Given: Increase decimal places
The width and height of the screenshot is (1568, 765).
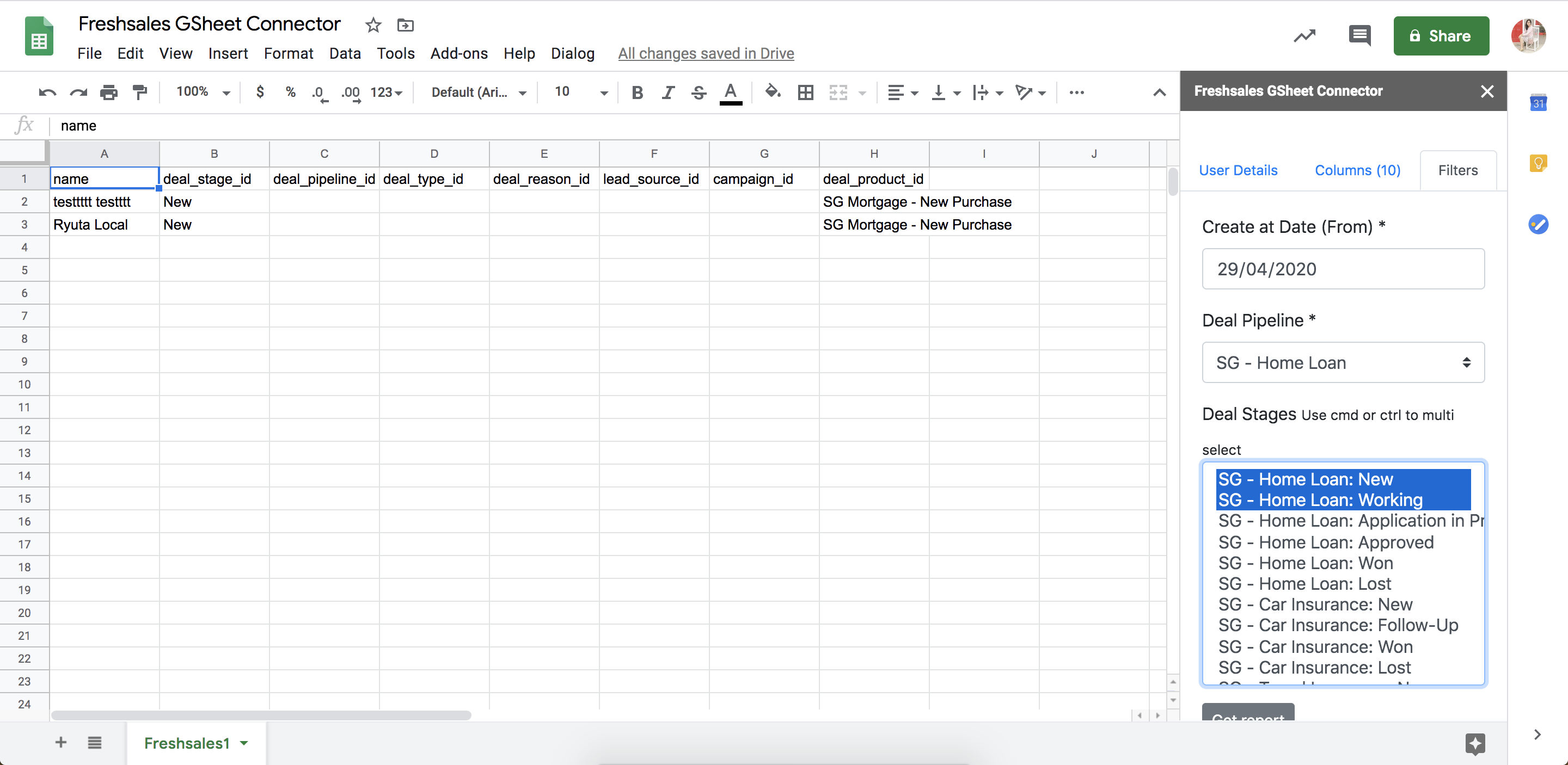Looking at the screenshot, I should (351, 93).
